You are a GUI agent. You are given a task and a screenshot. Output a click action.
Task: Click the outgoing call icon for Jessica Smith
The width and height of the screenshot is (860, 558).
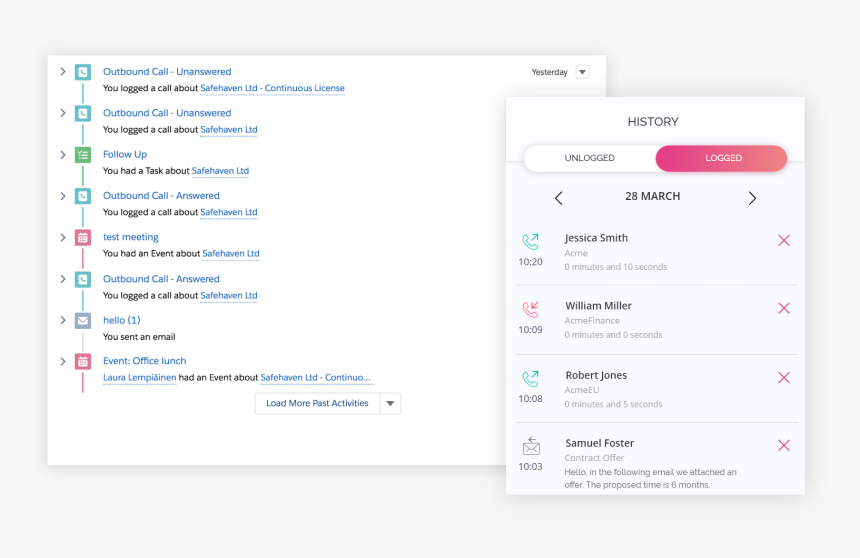530,241
